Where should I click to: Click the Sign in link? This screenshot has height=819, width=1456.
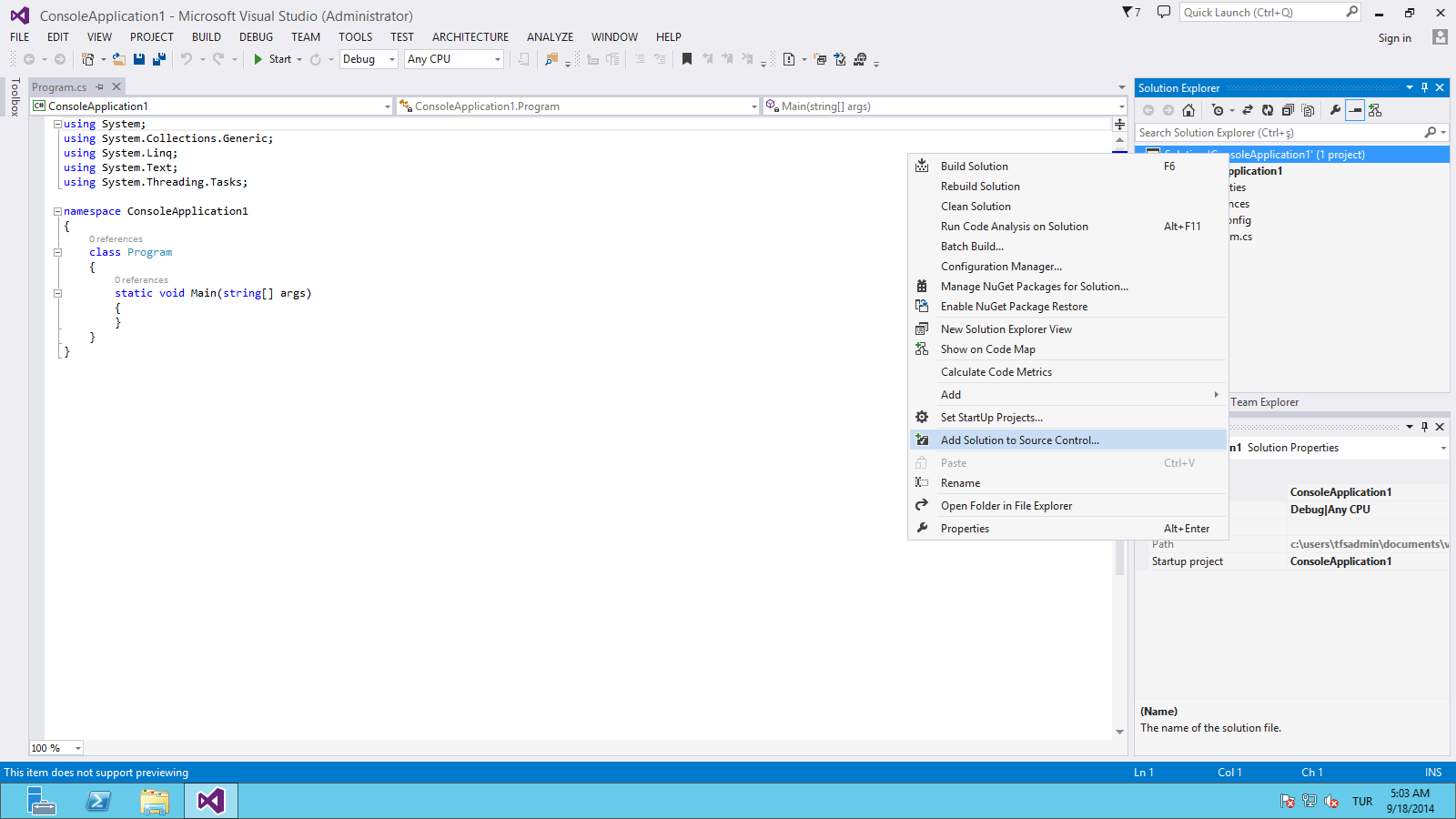(x=1394, y=38)
